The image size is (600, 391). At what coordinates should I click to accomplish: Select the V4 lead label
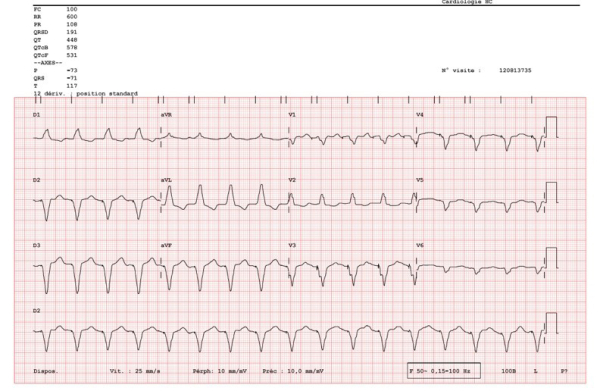tap(420, 115)
